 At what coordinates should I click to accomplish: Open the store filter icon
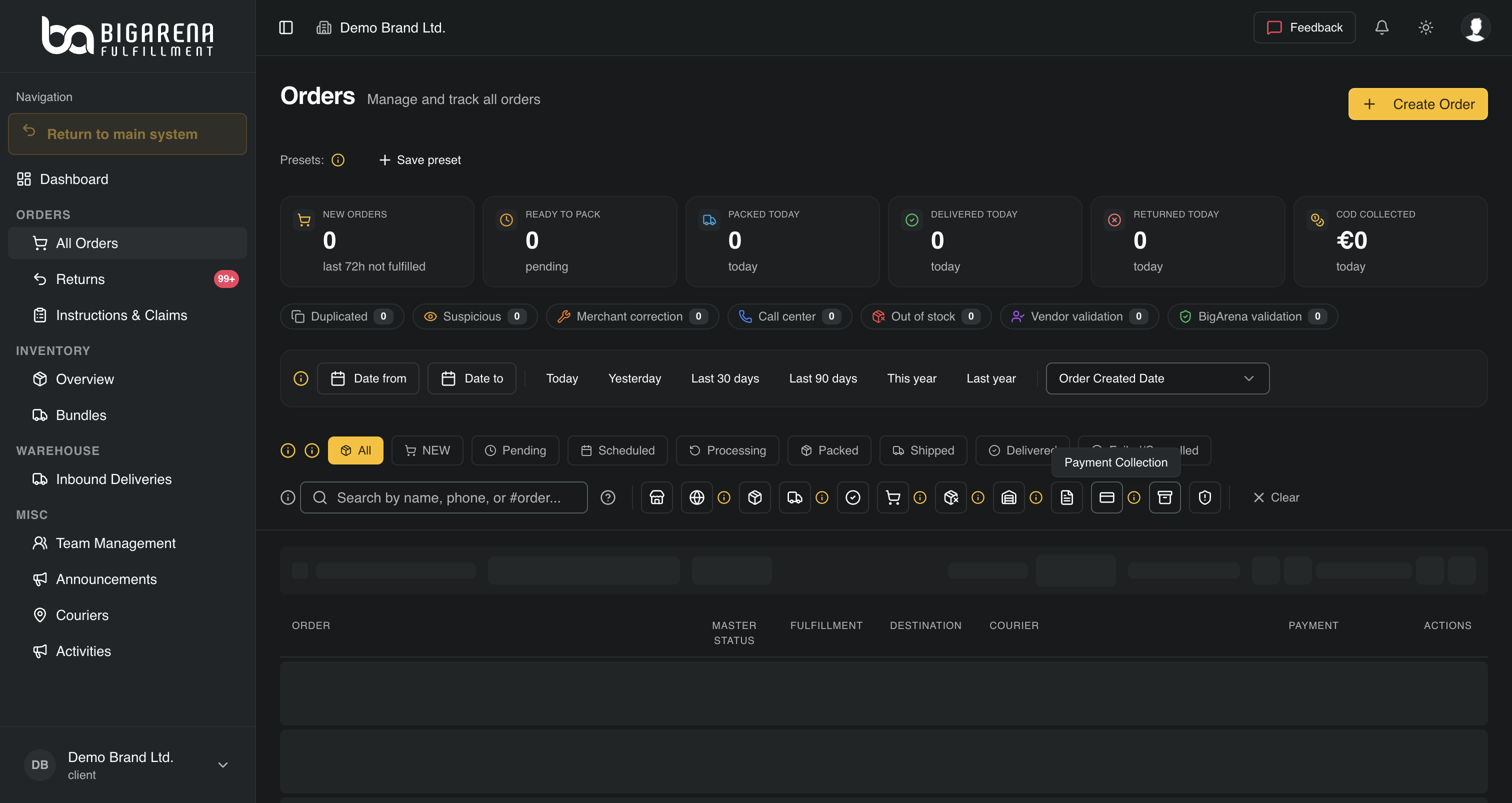pos(657,498)
